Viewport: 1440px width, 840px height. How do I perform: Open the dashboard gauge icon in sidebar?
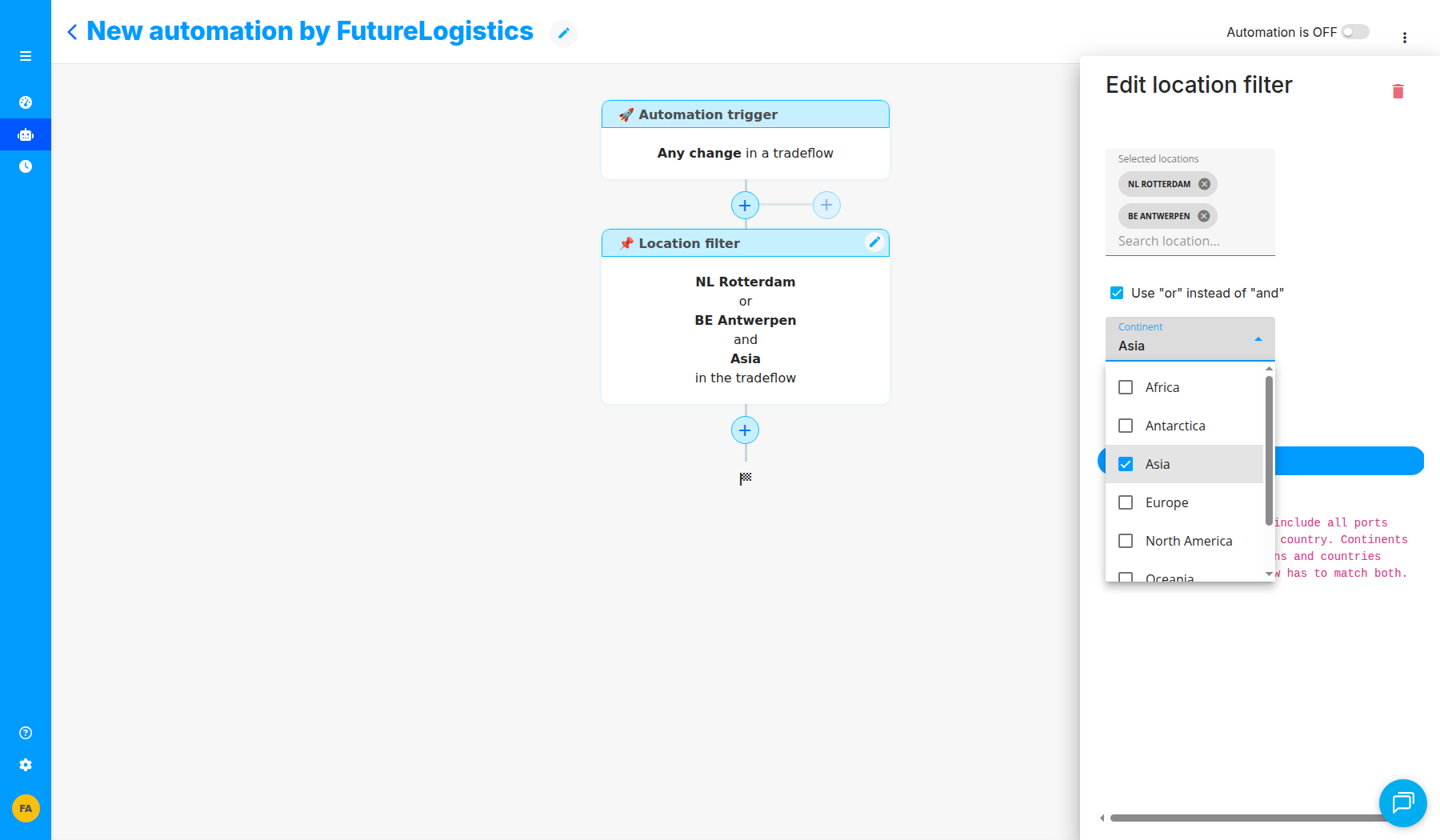[x=26, y=102]
